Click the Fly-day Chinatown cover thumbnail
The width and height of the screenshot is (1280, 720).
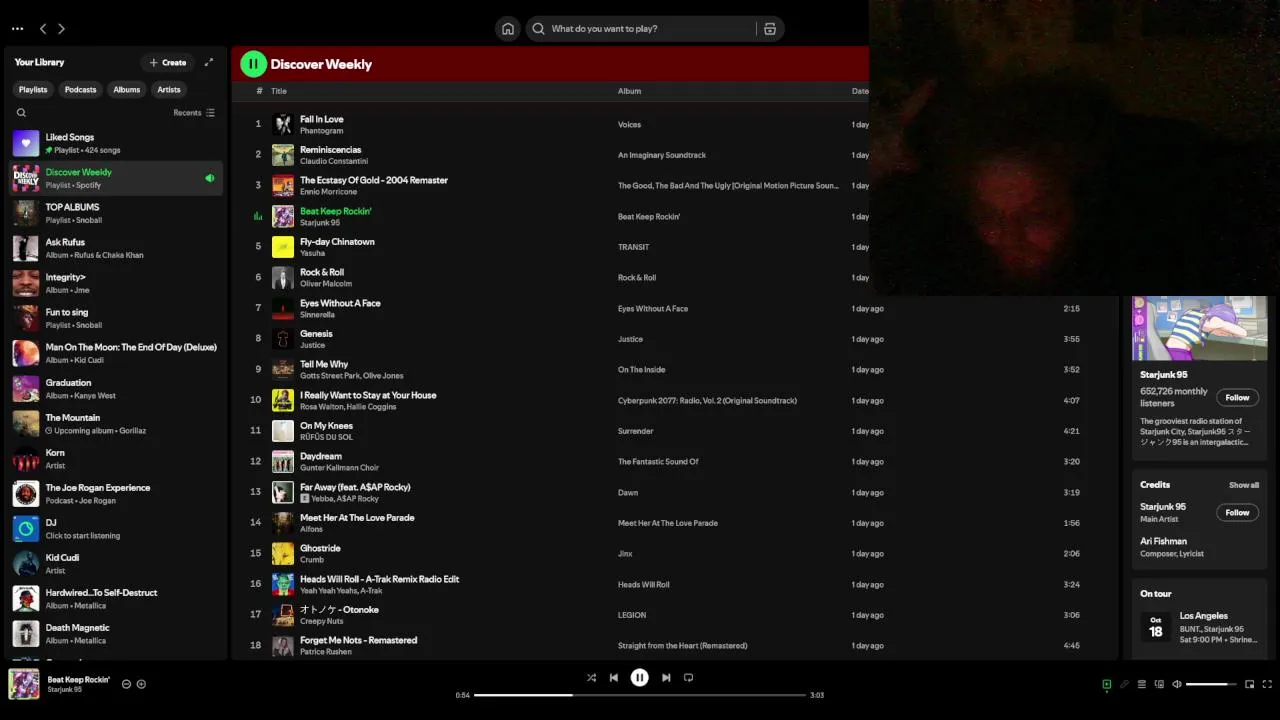pyautogui.click(x=283, y=247)
